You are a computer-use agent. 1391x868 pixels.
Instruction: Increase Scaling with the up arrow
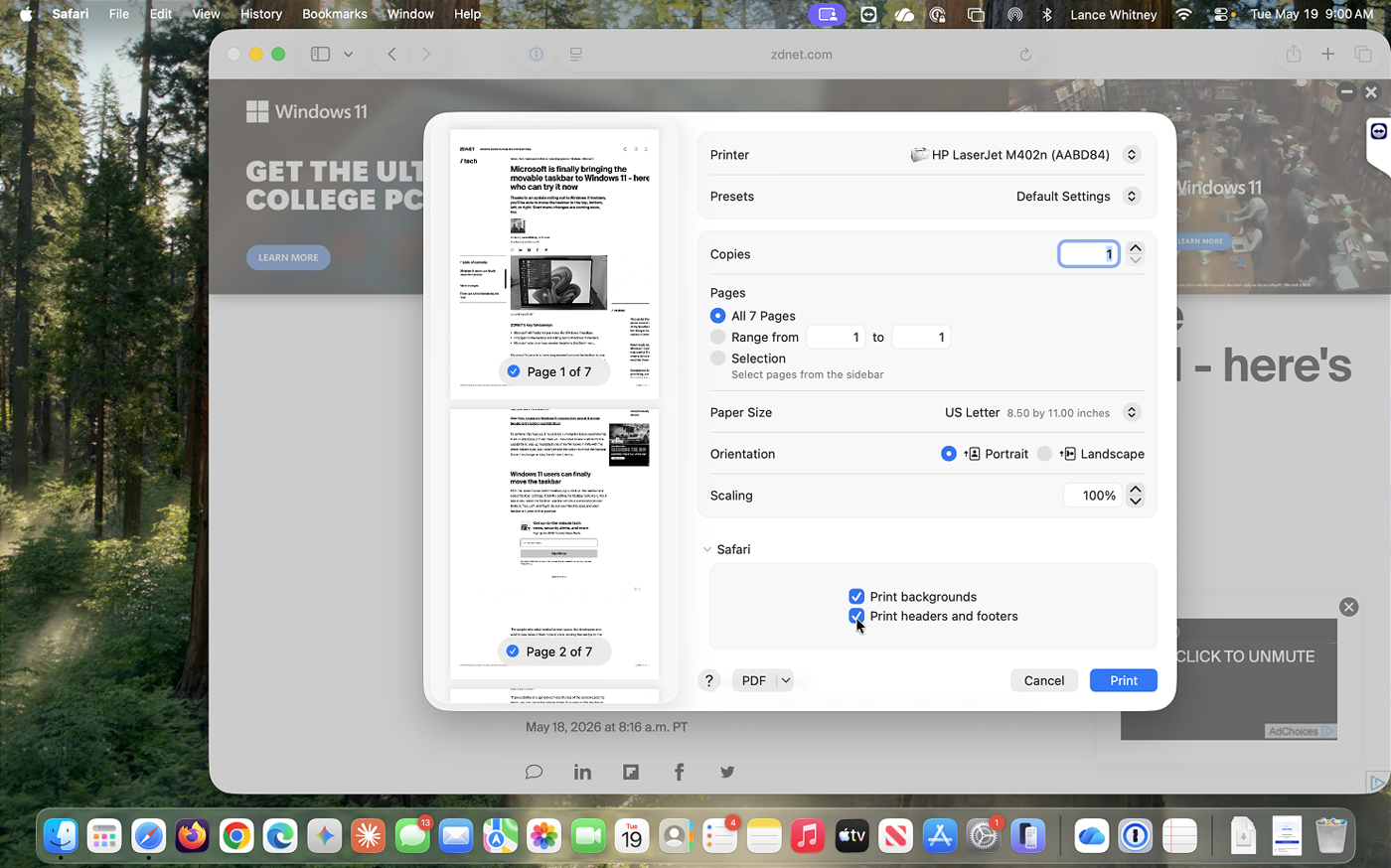click(1136, 490)
